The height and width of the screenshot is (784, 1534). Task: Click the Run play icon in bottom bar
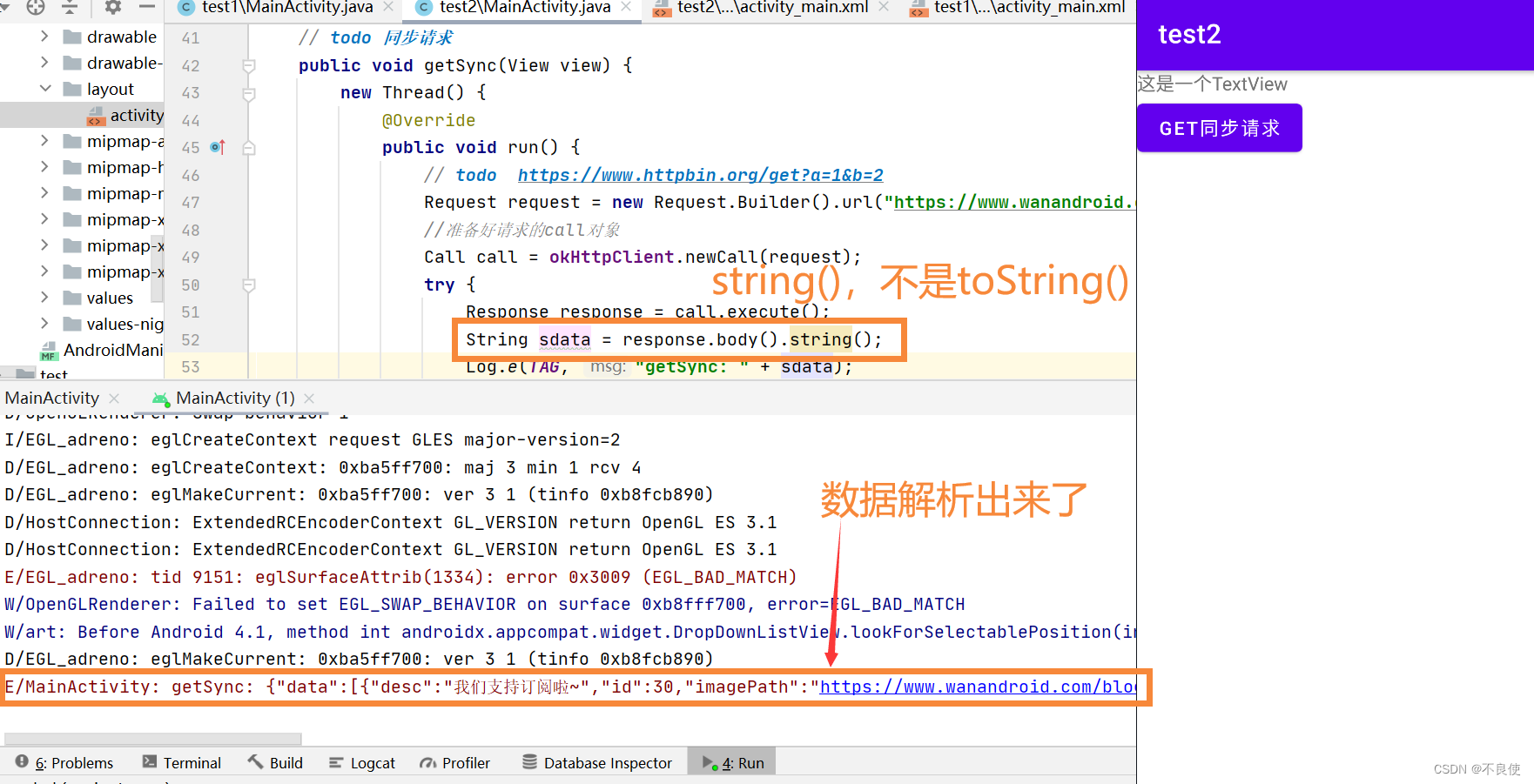(710, 763)
